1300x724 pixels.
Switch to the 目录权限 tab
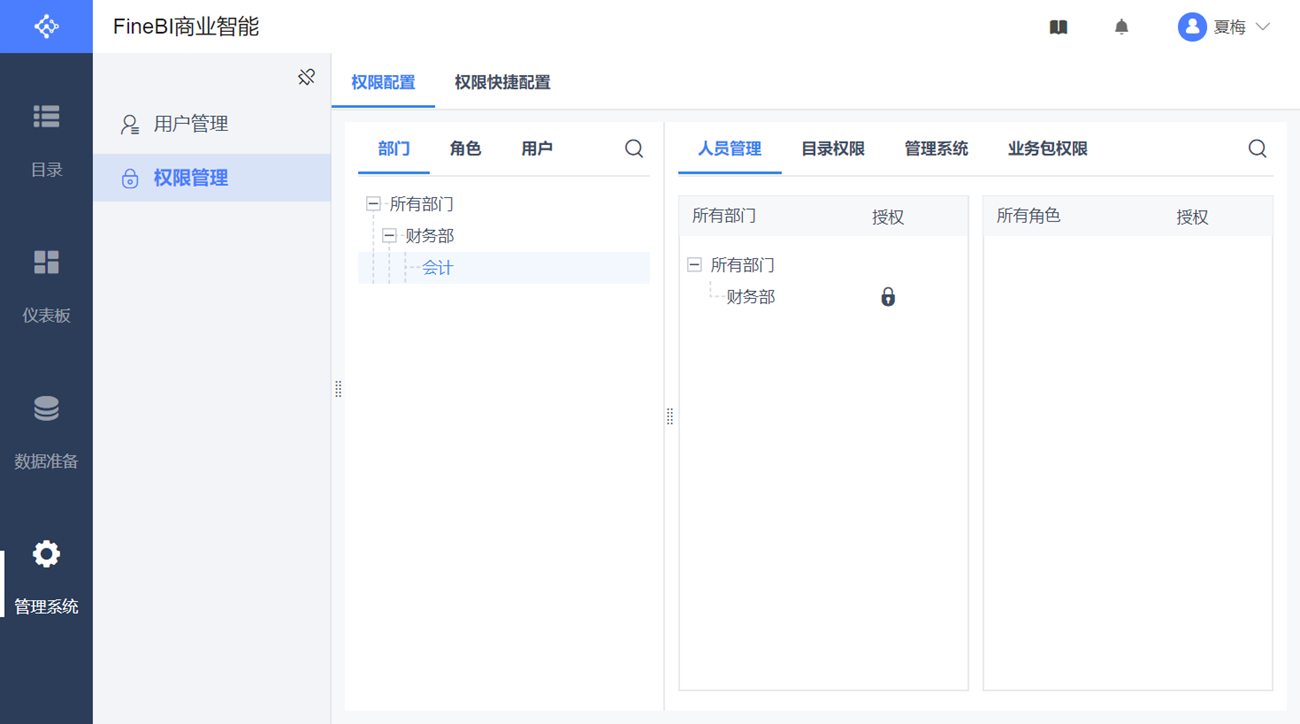tap(832, 149)
